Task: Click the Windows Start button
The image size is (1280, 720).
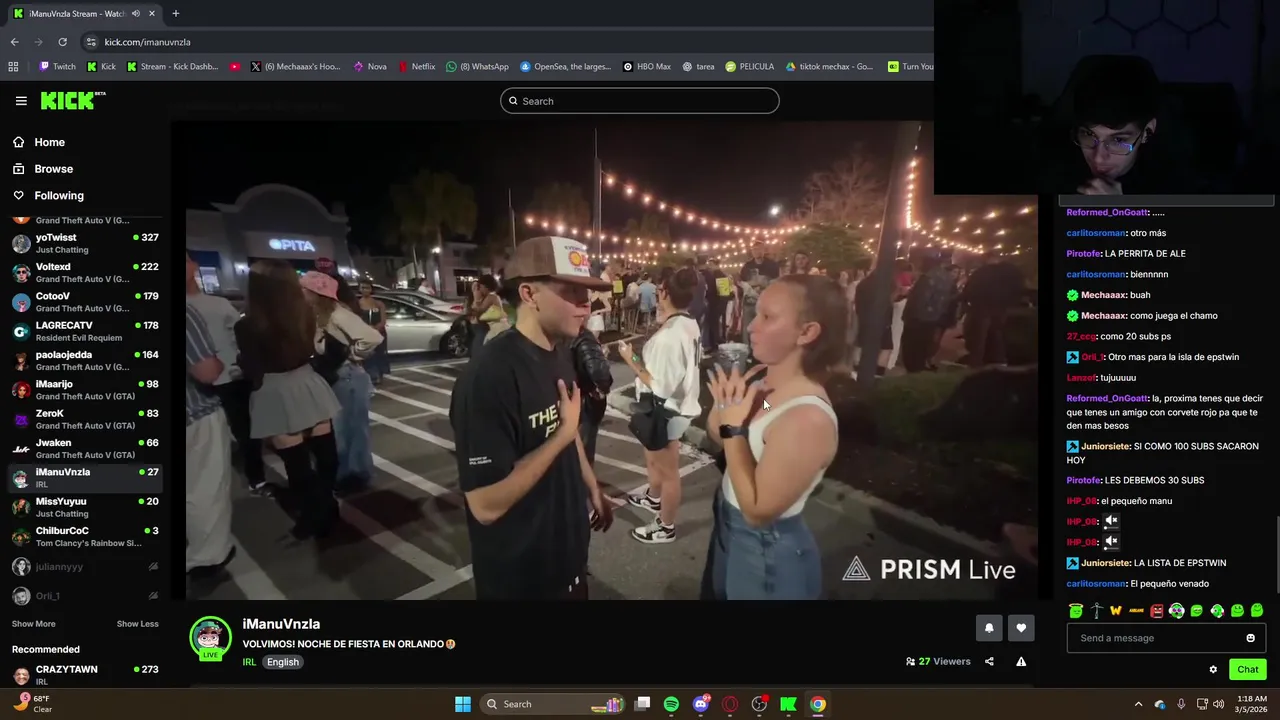Action: pyautogui.click(x=463, y=704)
